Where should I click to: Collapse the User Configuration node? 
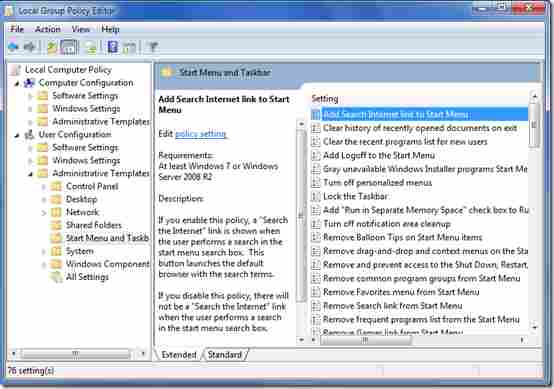[17, 135]
